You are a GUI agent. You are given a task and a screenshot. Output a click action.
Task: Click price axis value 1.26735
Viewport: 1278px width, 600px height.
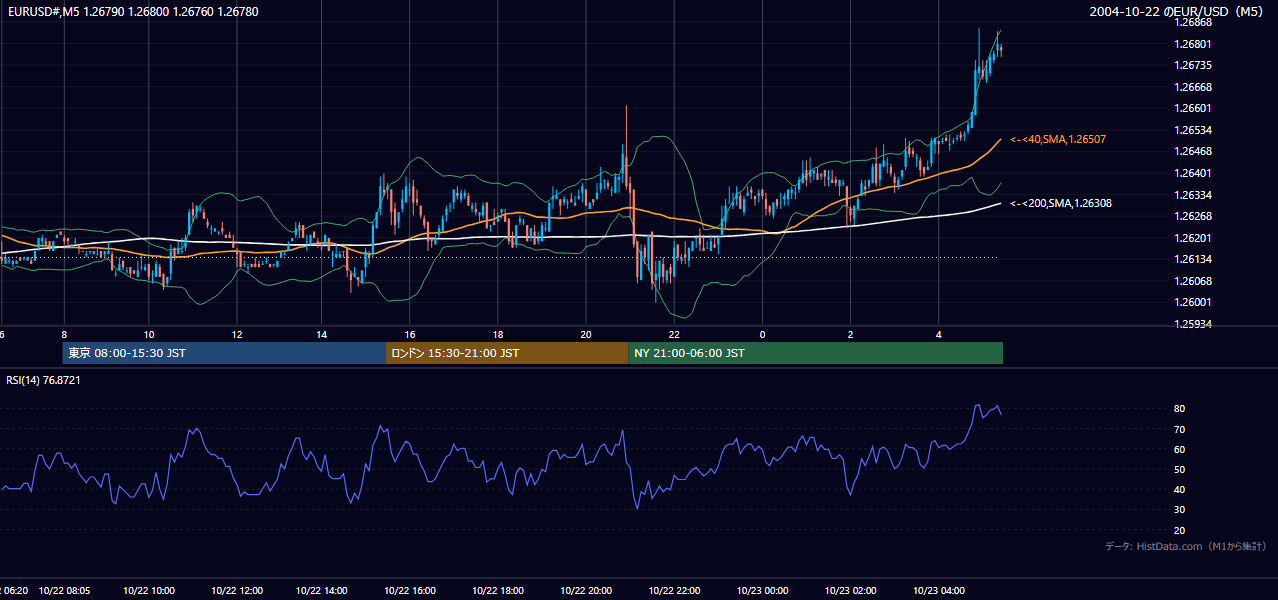(1191, 65)
